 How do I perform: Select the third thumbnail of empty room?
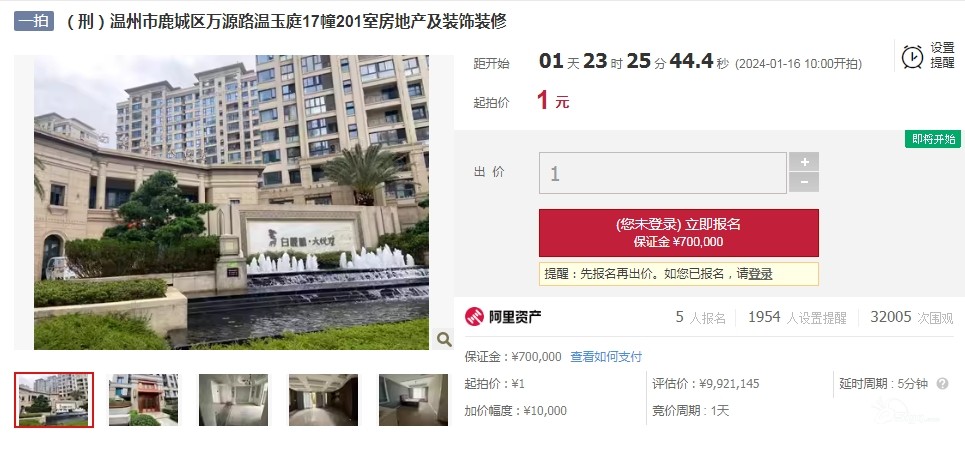(x=233, y=400)
